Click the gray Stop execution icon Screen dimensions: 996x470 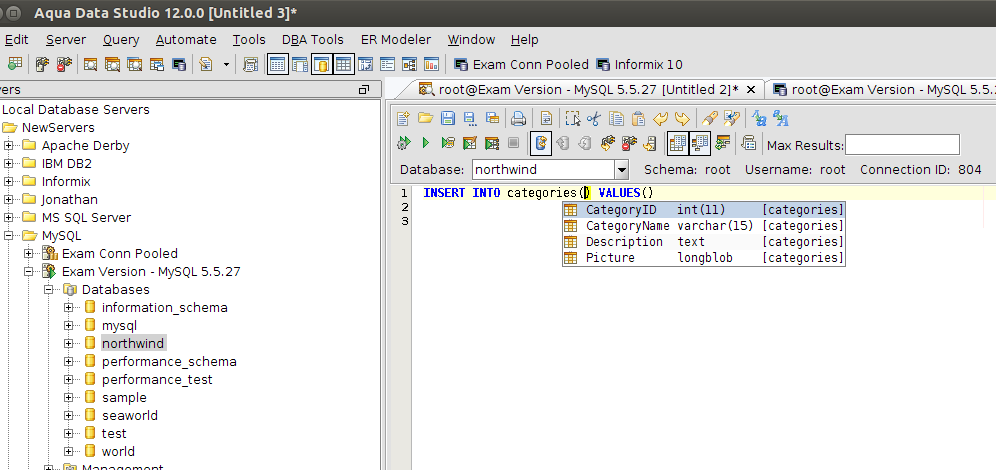click(x=513, y=144)
